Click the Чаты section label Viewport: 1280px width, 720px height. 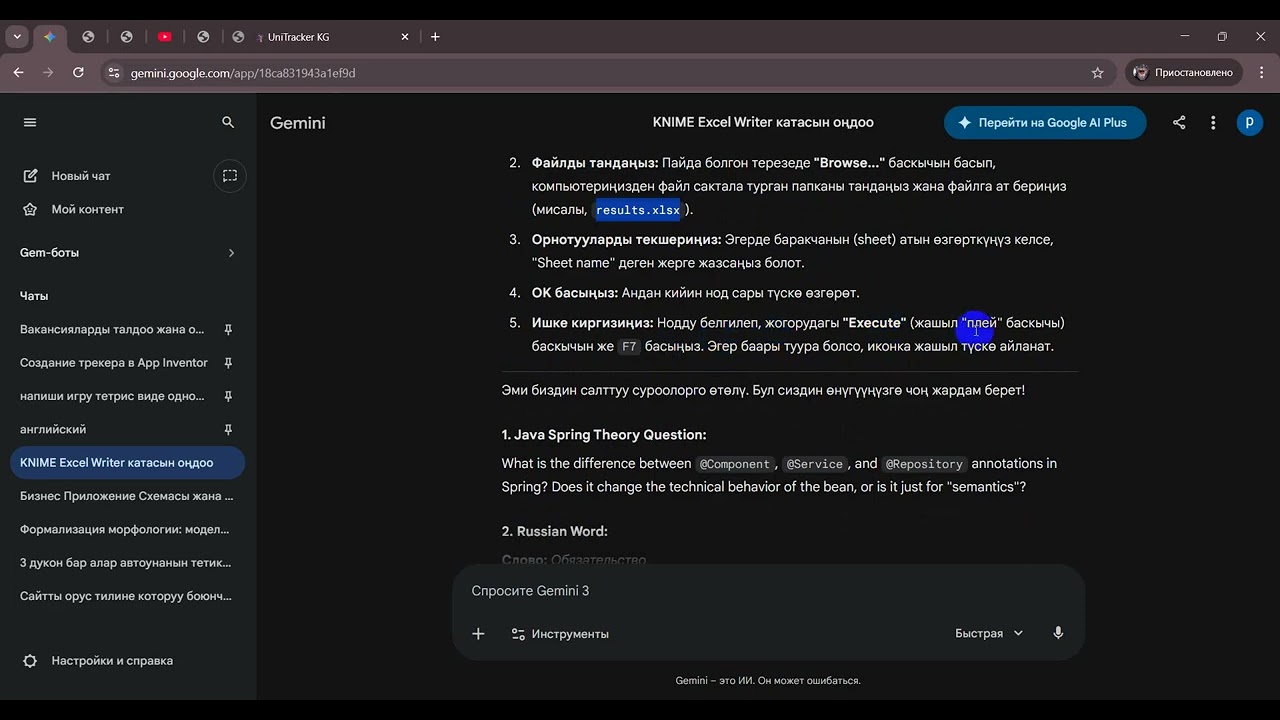(x=34, y=296)
